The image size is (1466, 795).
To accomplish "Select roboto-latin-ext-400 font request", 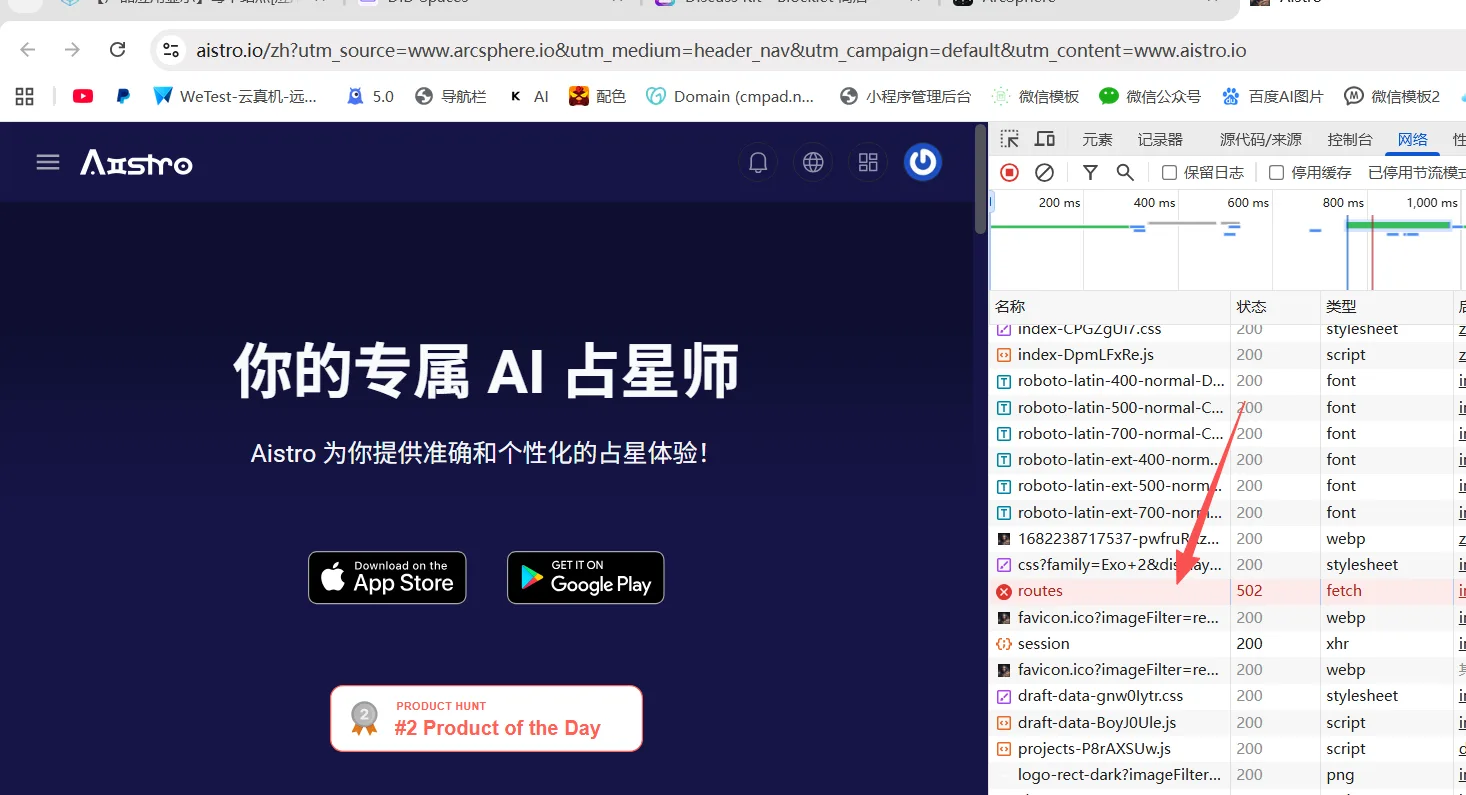I will tap(1228, 459).
